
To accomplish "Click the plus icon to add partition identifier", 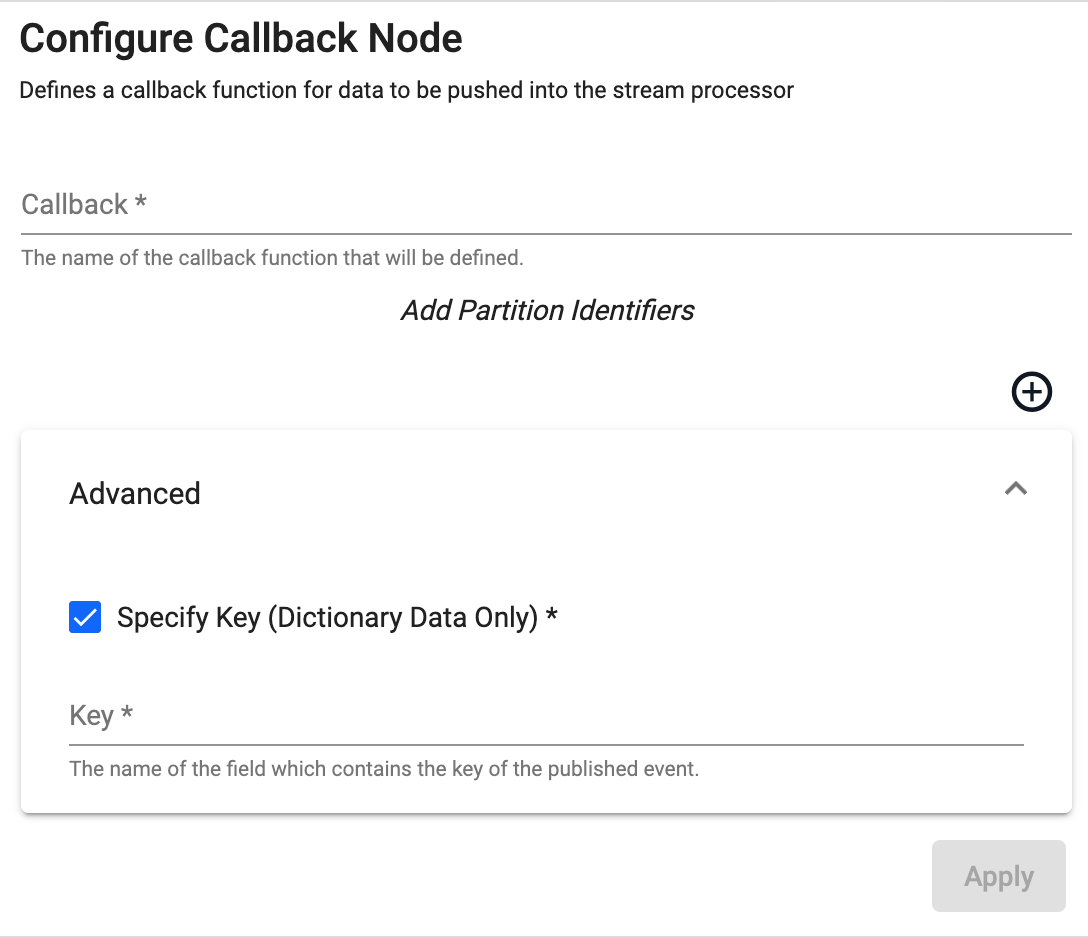I will click(1032, 392).
